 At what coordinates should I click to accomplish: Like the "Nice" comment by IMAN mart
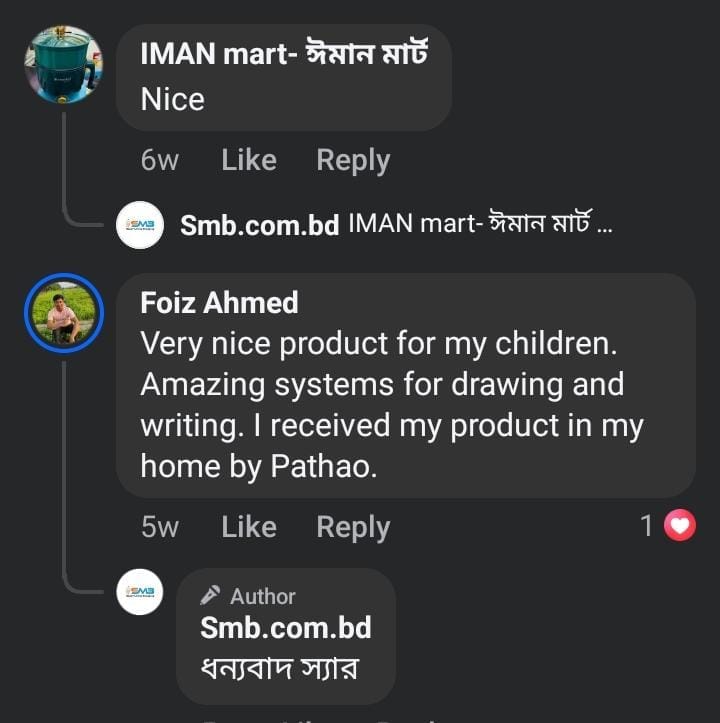249,160
